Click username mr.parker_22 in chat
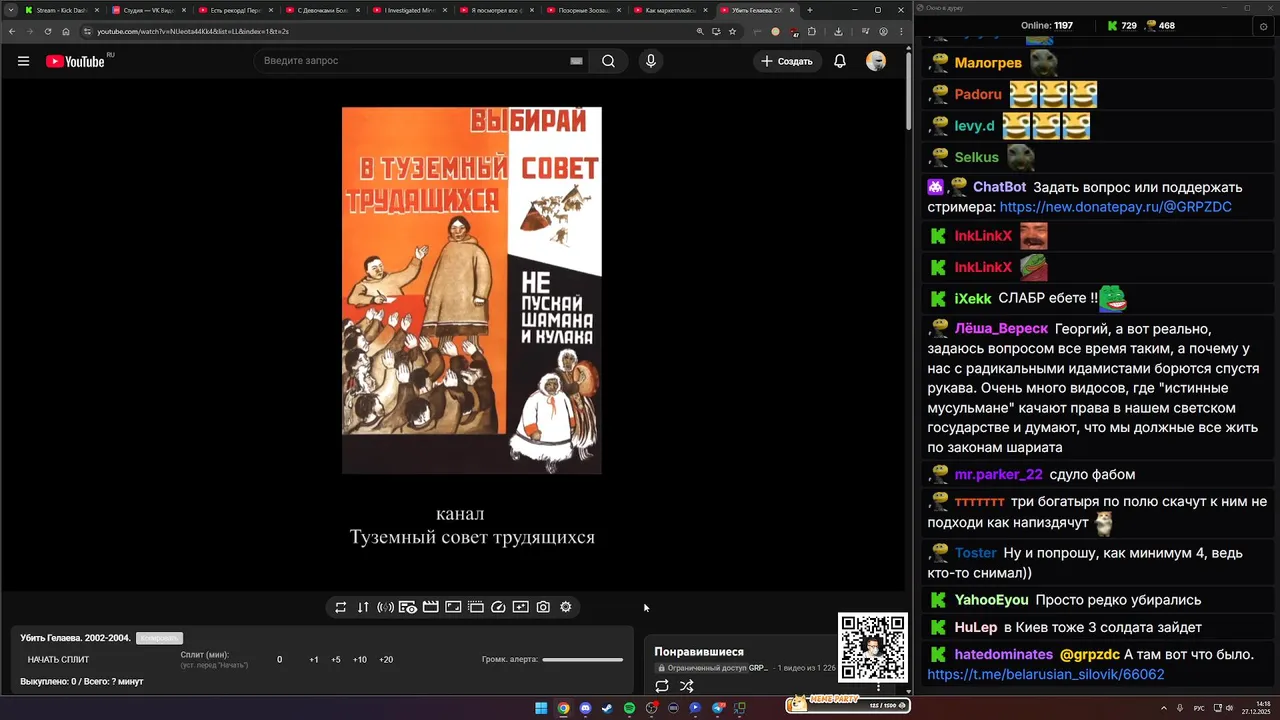This screenshot has width=1280, height=720. point(998,475)
